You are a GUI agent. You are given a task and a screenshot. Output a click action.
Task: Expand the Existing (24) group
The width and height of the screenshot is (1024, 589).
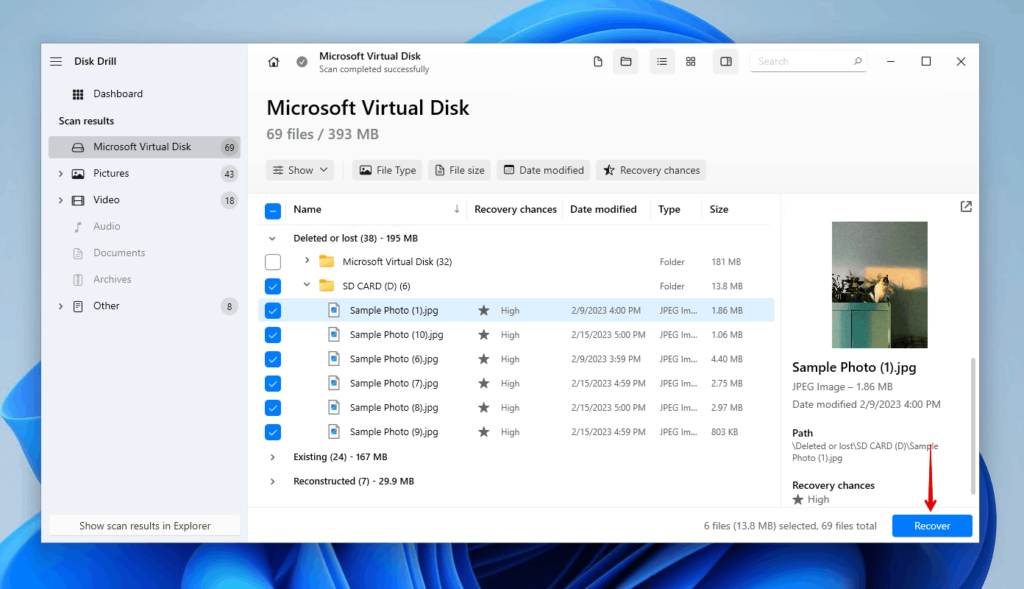point(273,457)
